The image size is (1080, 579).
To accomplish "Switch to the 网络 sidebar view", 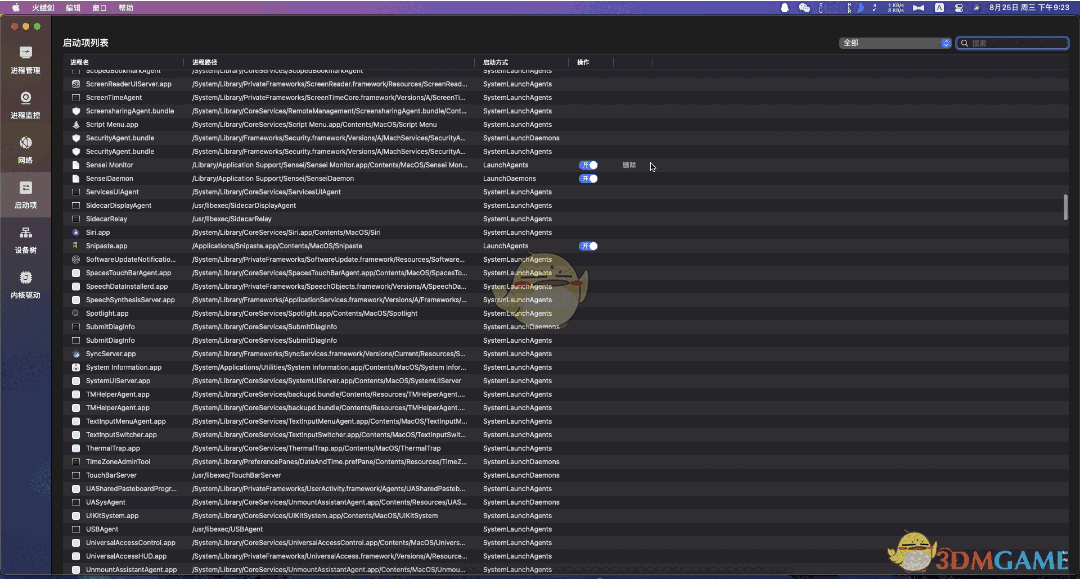I will click(26, 148).
